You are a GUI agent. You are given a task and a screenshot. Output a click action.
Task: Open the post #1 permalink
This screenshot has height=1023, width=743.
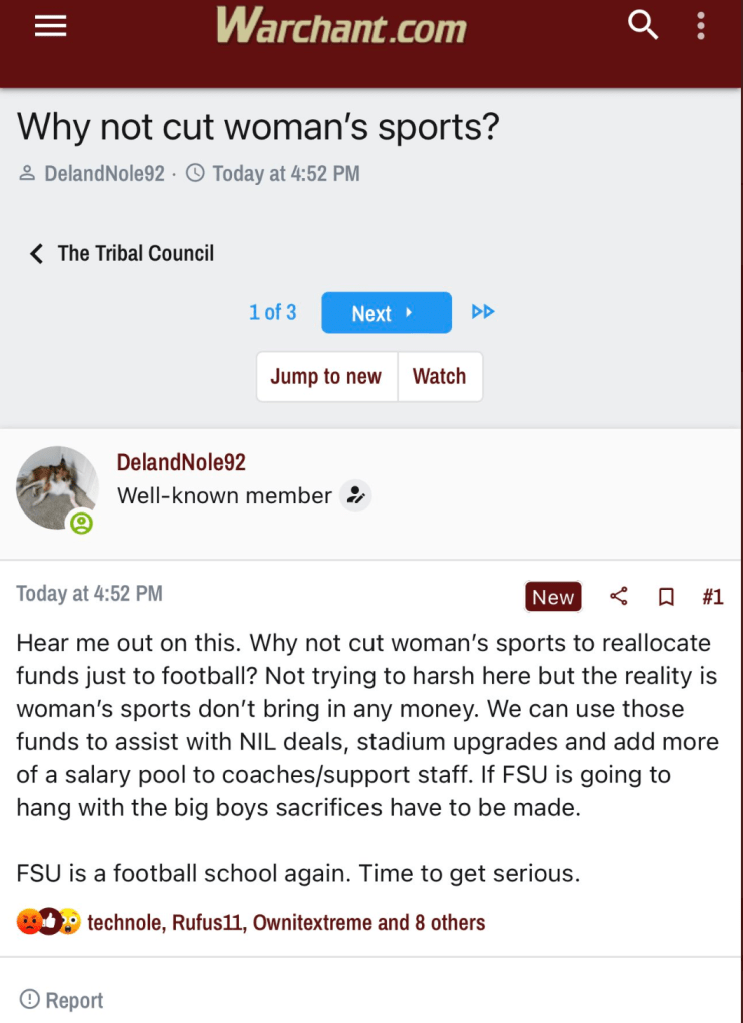[712, 597]
